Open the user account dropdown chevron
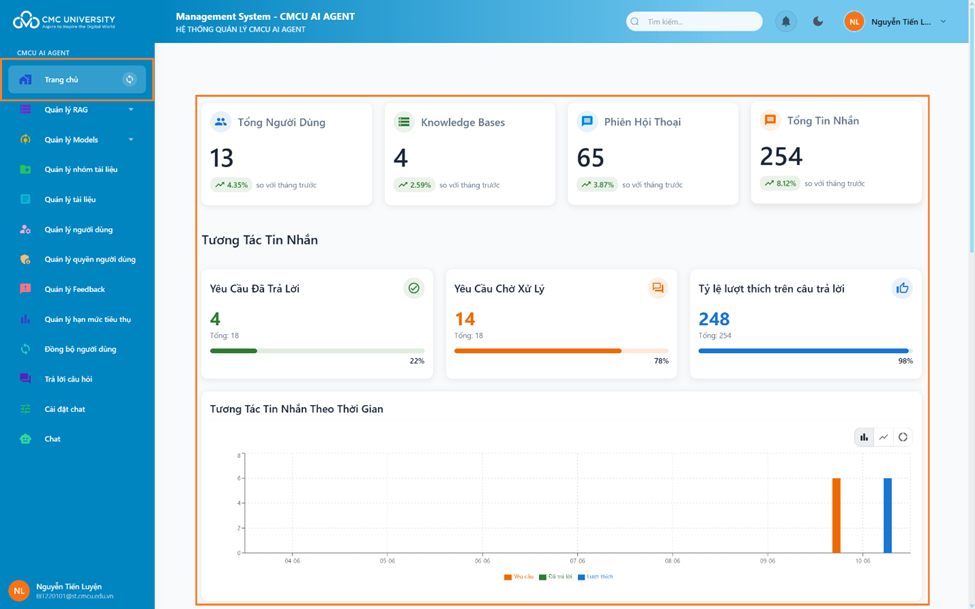975x609 pixels. (943, 21)
